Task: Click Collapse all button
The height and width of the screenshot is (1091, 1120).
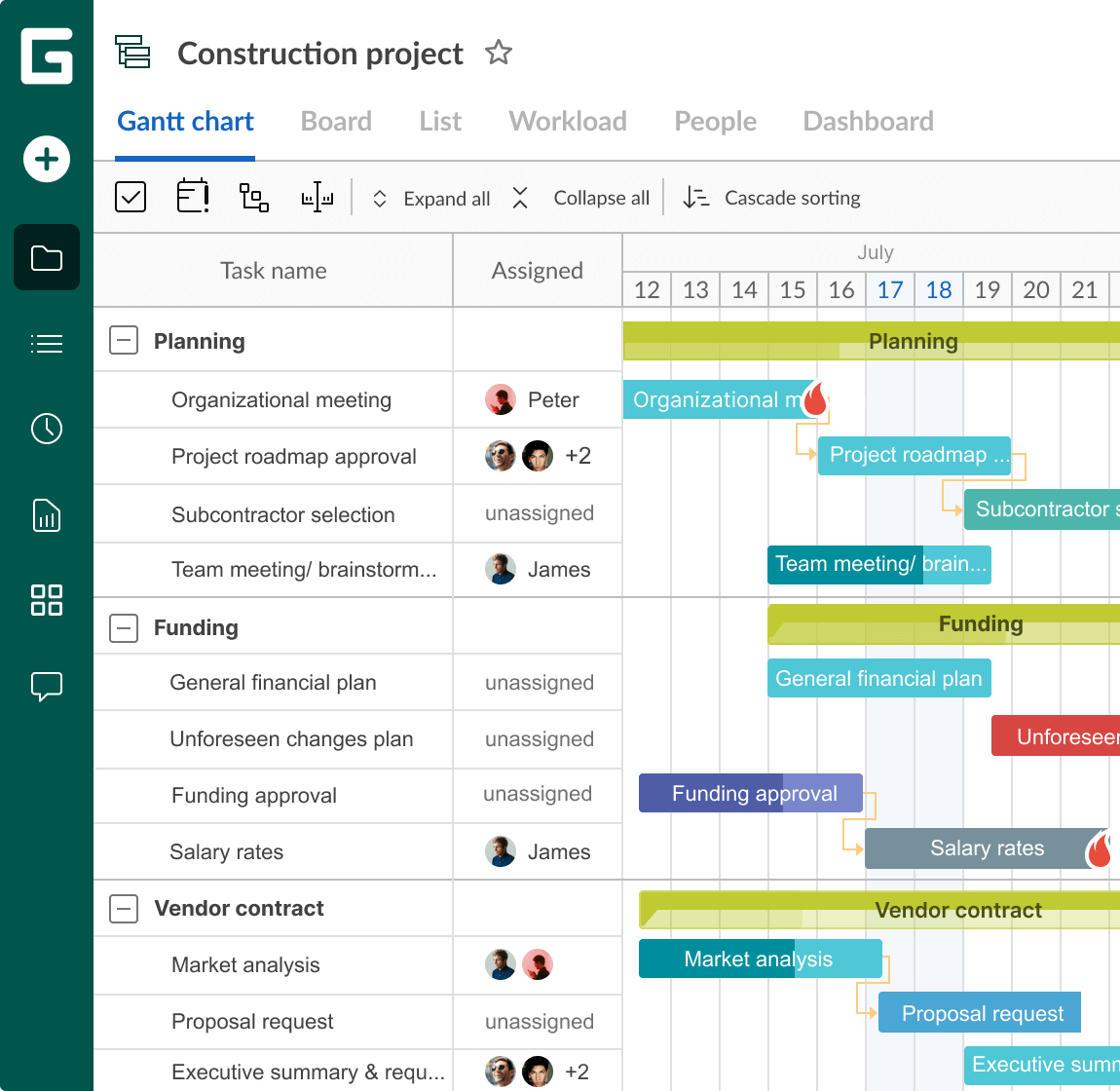Action: (x=582, y=199)
